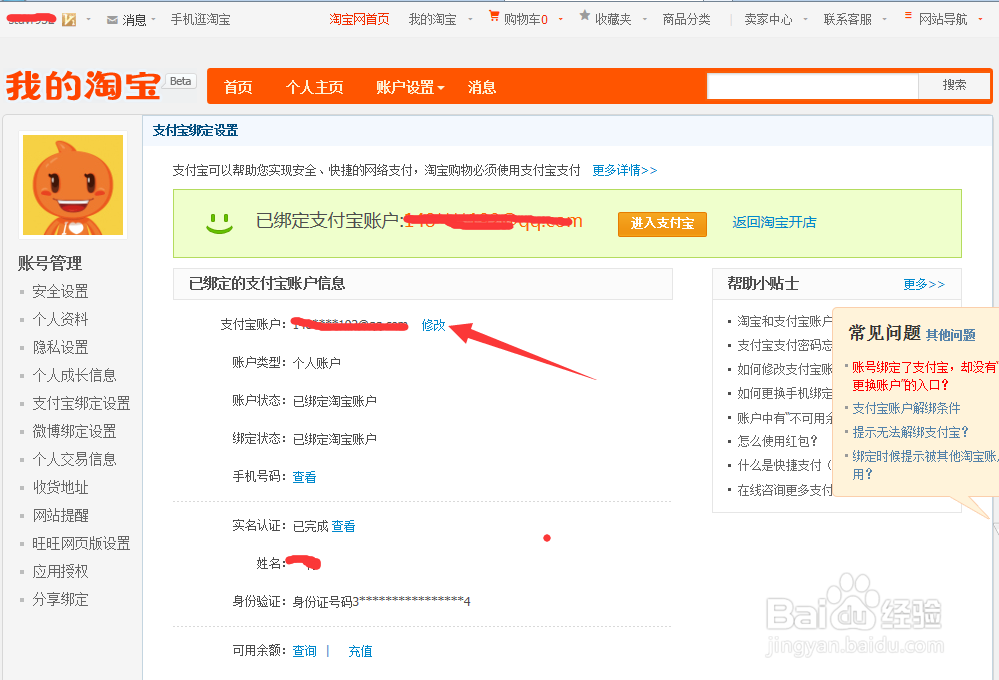Viewport: 999px width, 680px height.
Task: Open 收货地址 in sidebar
Action: (x=61, y=488)
